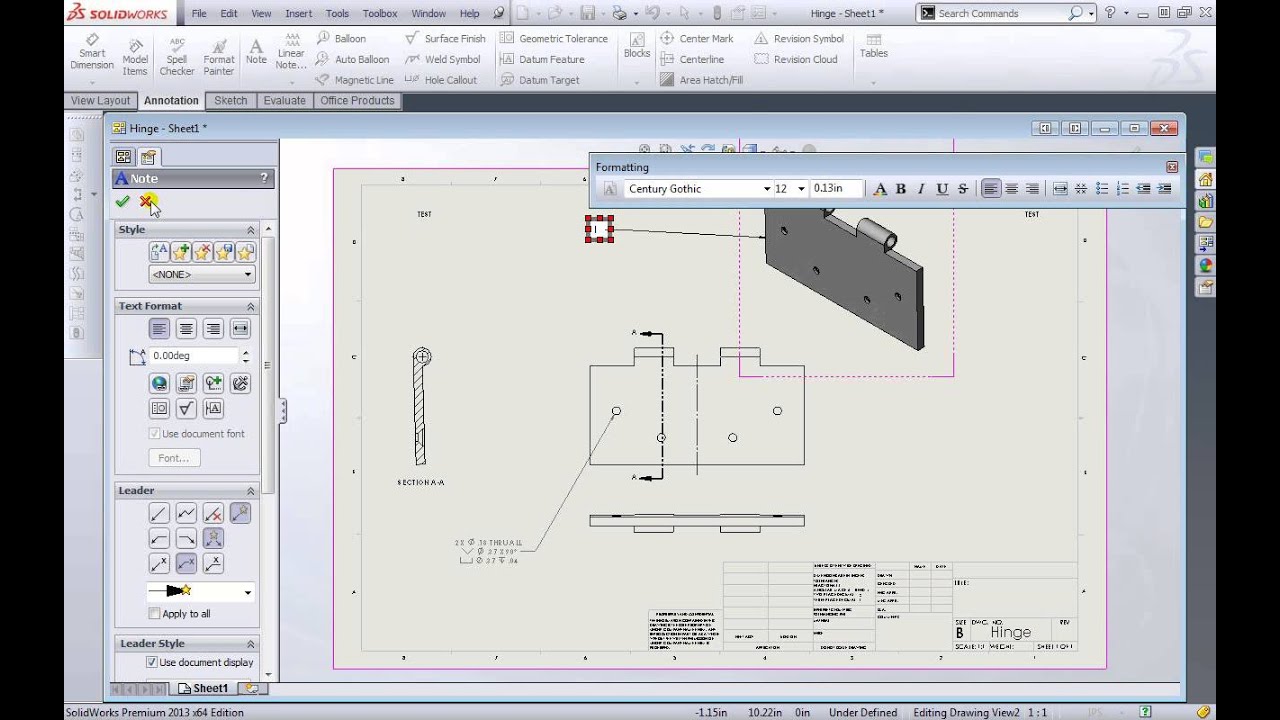Screen dimensions: 1280x720
Task: Click the Datum Target button
Action: [x=540, y=80]
